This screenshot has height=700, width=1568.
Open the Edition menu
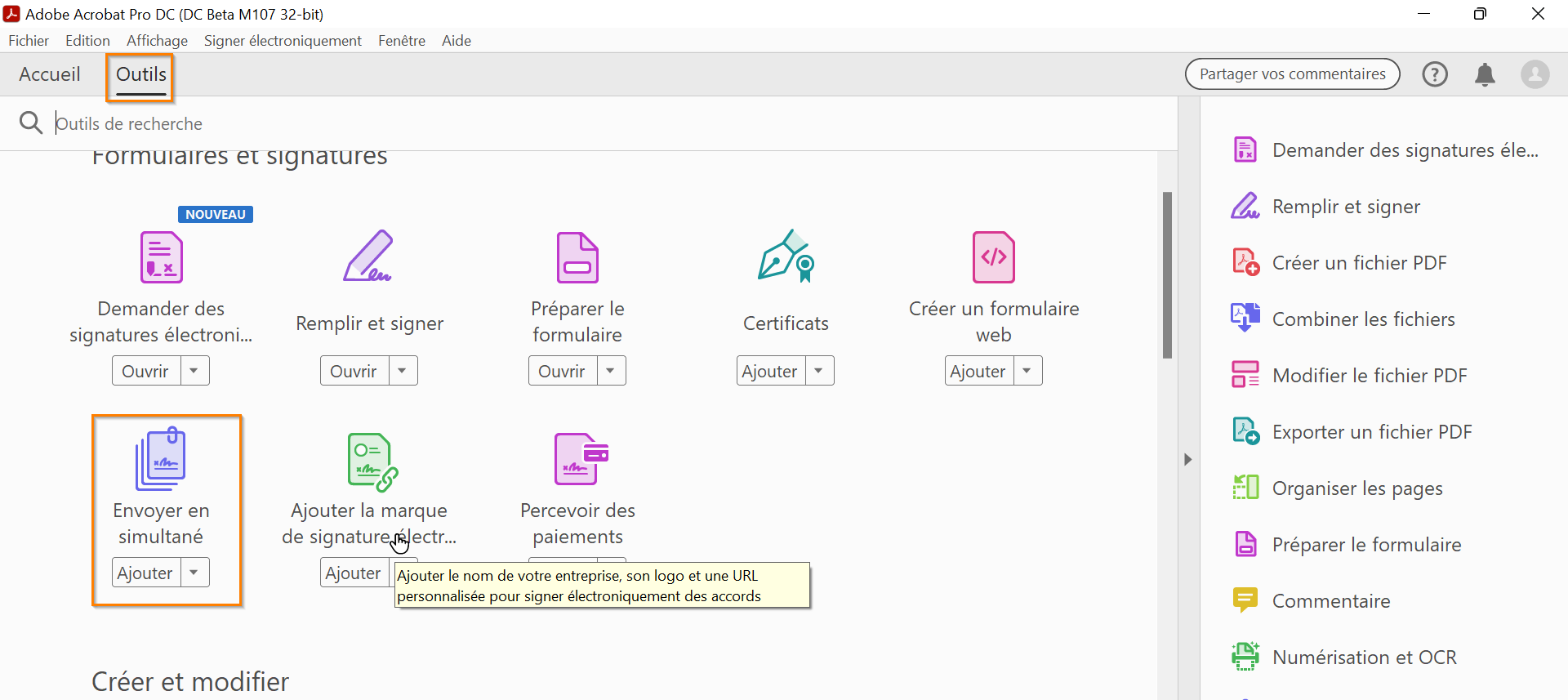coord(87,41)
